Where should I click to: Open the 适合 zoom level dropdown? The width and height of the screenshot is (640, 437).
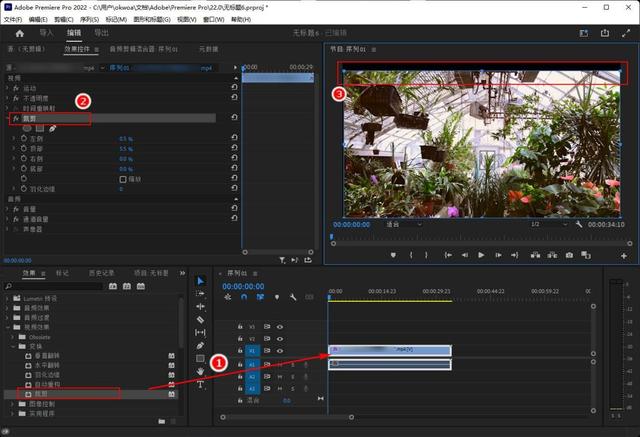403,224
